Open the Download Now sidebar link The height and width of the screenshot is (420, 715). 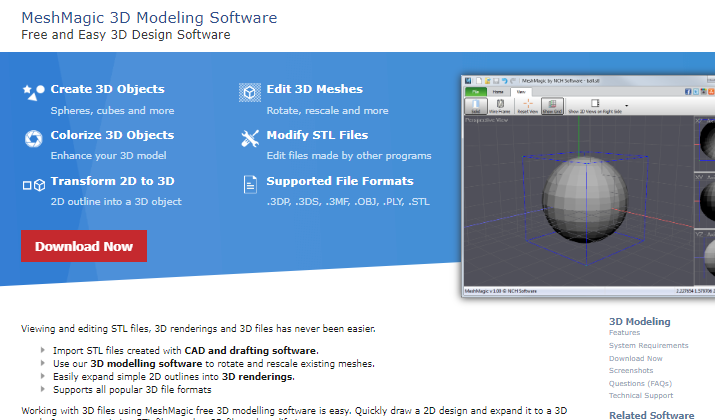(x=636, y=358)
